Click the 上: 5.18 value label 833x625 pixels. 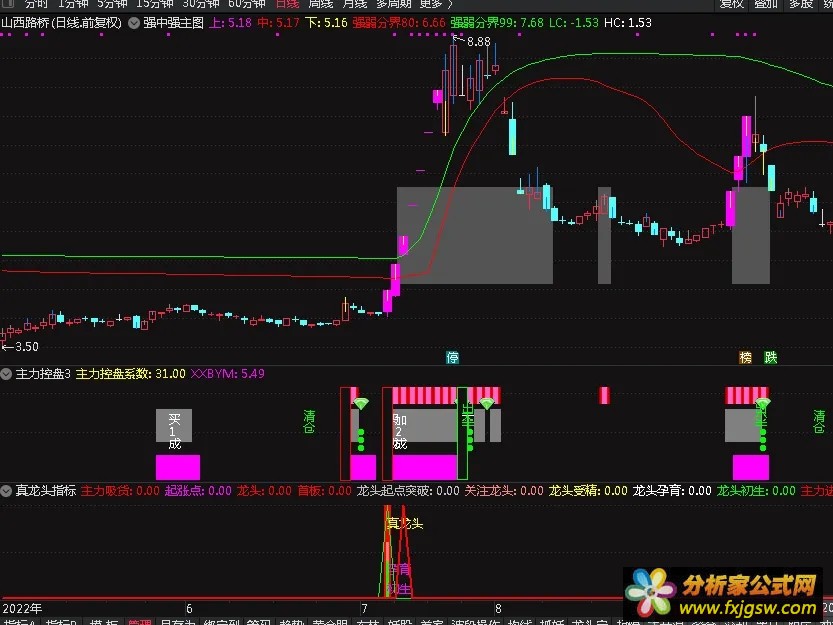click(x=230, y=23)
